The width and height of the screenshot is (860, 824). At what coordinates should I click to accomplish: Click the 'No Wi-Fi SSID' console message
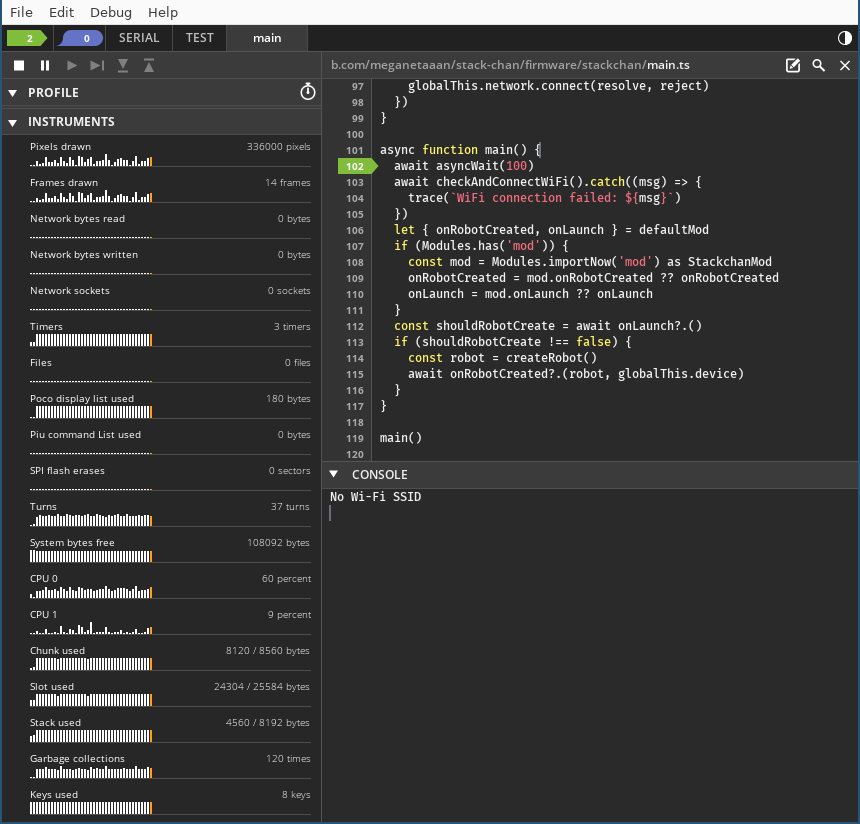tap(376, 497)
